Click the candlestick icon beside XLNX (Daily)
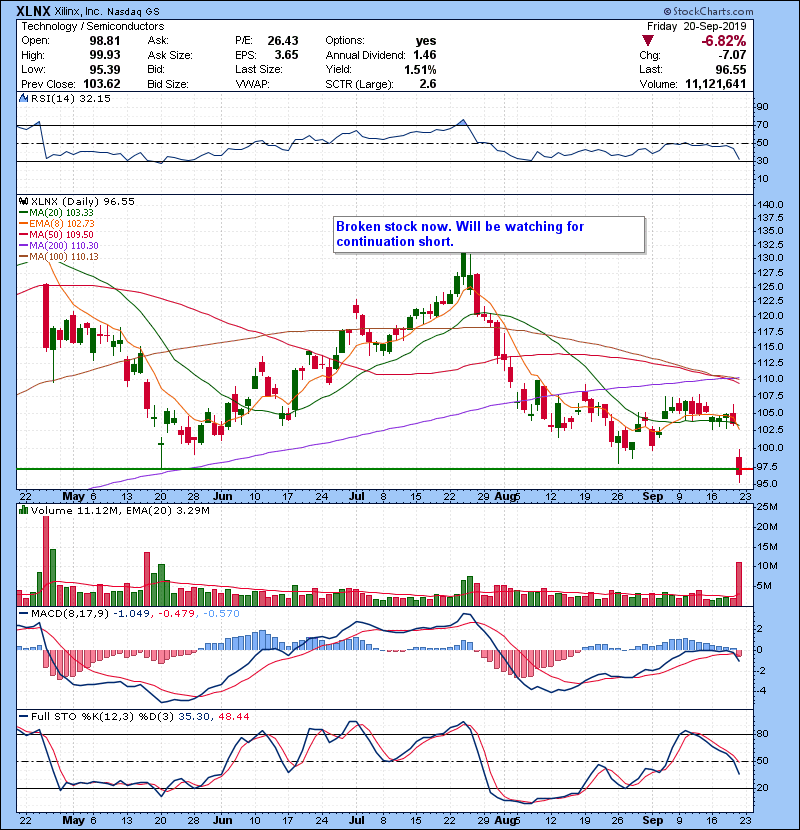The image size is (800, 830). pyautogui.click(x=23, y=201)
